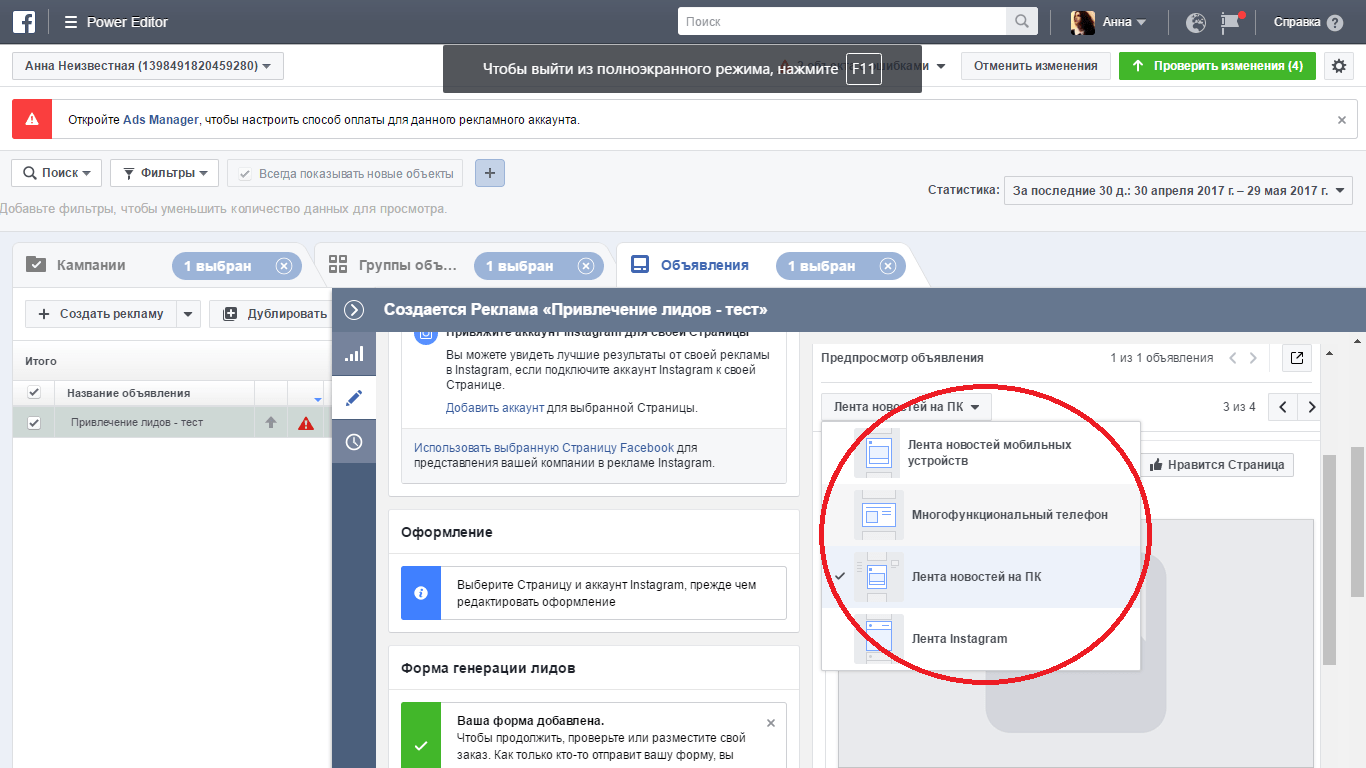Open the Статистика date range dropdown
1366x768 pixels.
click(x=1178, y=190)
